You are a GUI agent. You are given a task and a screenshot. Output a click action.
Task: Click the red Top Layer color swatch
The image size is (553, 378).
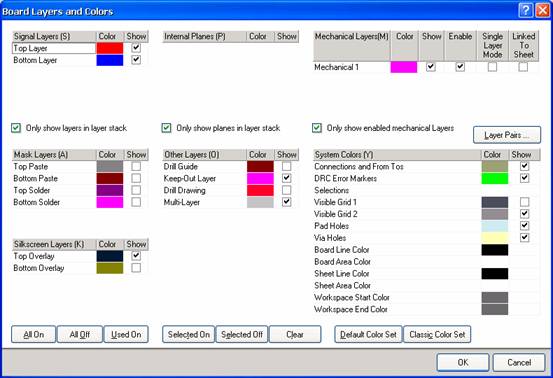coord(110,48)
